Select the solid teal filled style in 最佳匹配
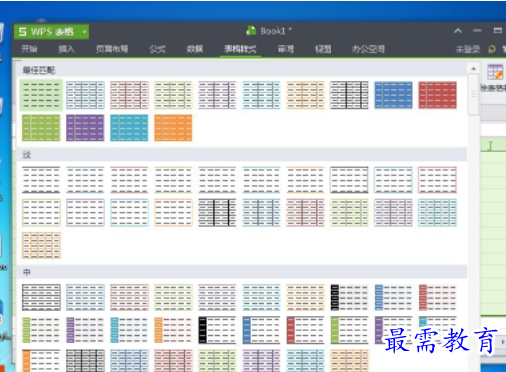This screenshot has height=372, width=506. point(129,128)
